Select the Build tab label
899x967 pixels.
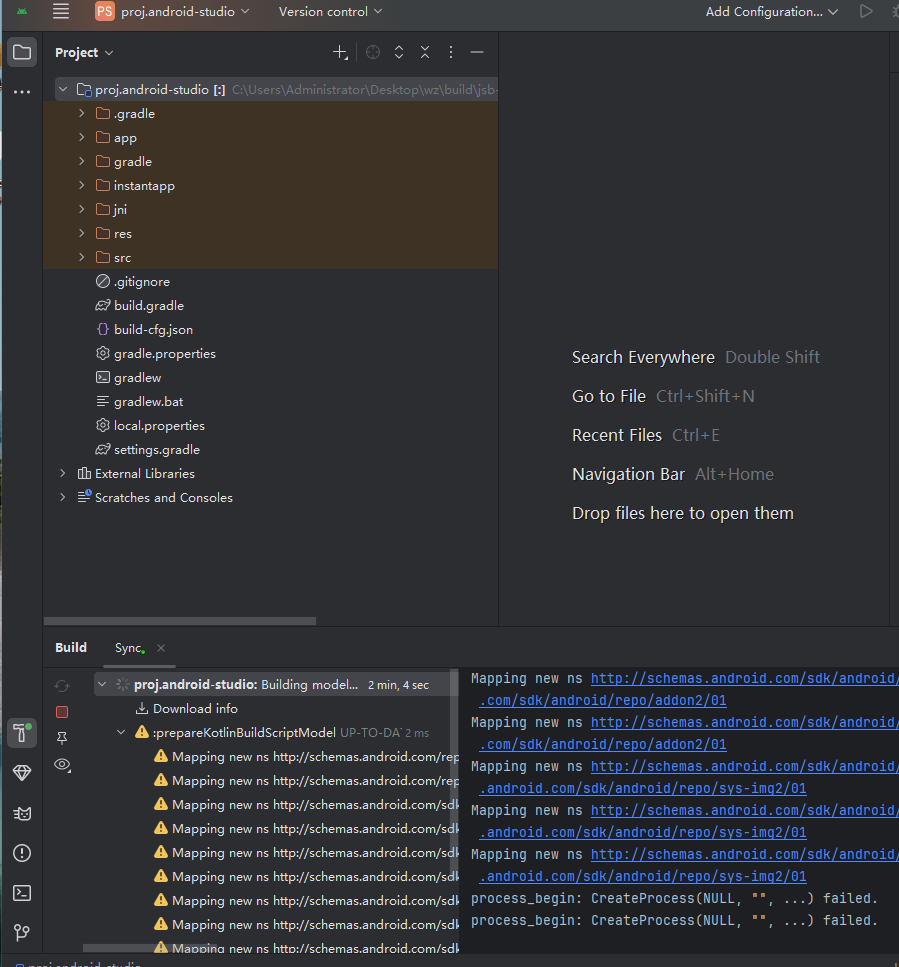tap(71, 648)
